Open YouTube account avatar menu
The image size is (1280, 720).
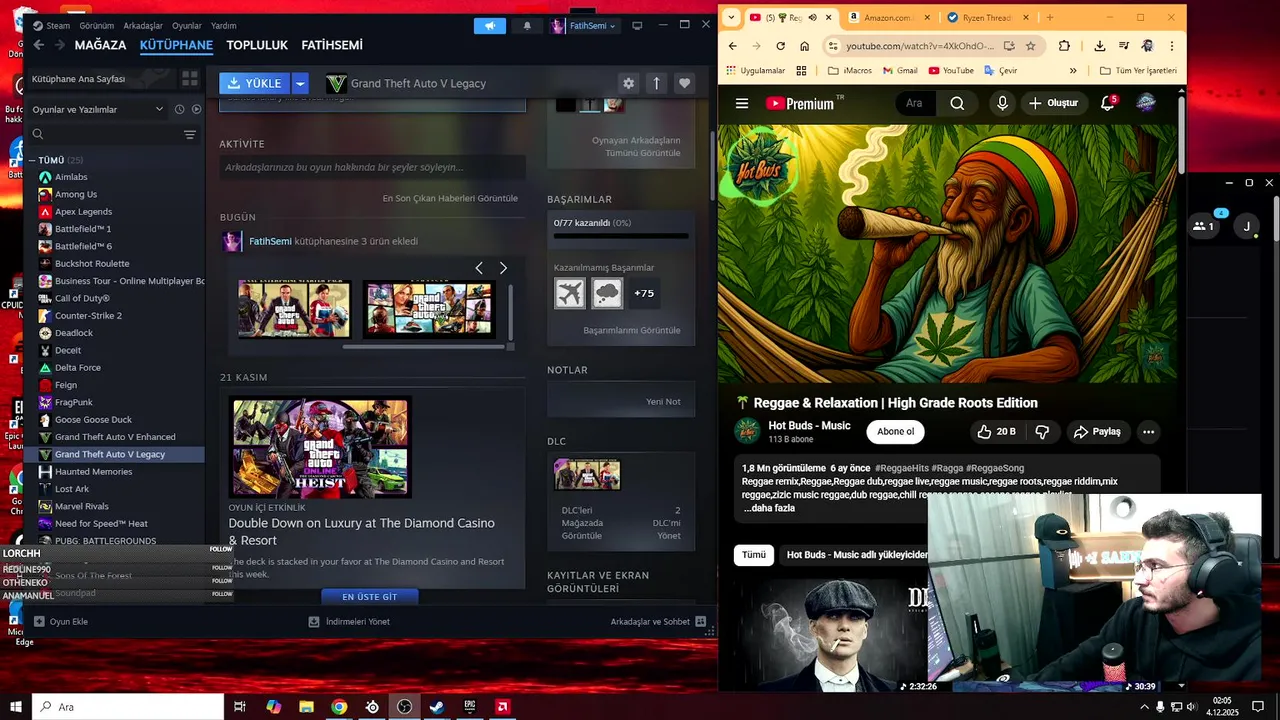tap(1146, 103)
